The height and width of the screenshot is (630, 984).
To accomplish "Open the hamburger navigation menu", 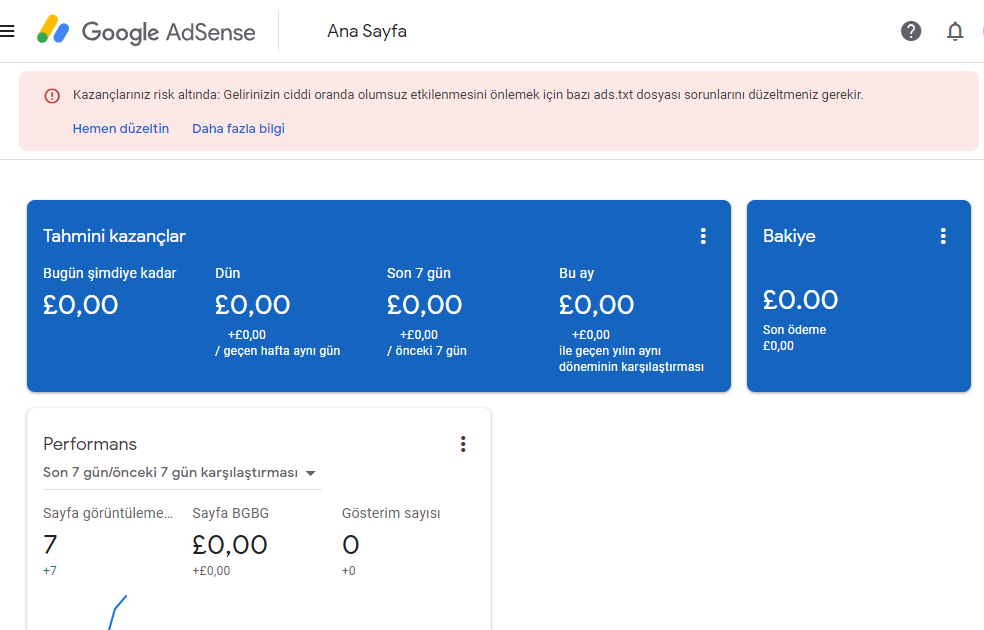I will 7,31.
